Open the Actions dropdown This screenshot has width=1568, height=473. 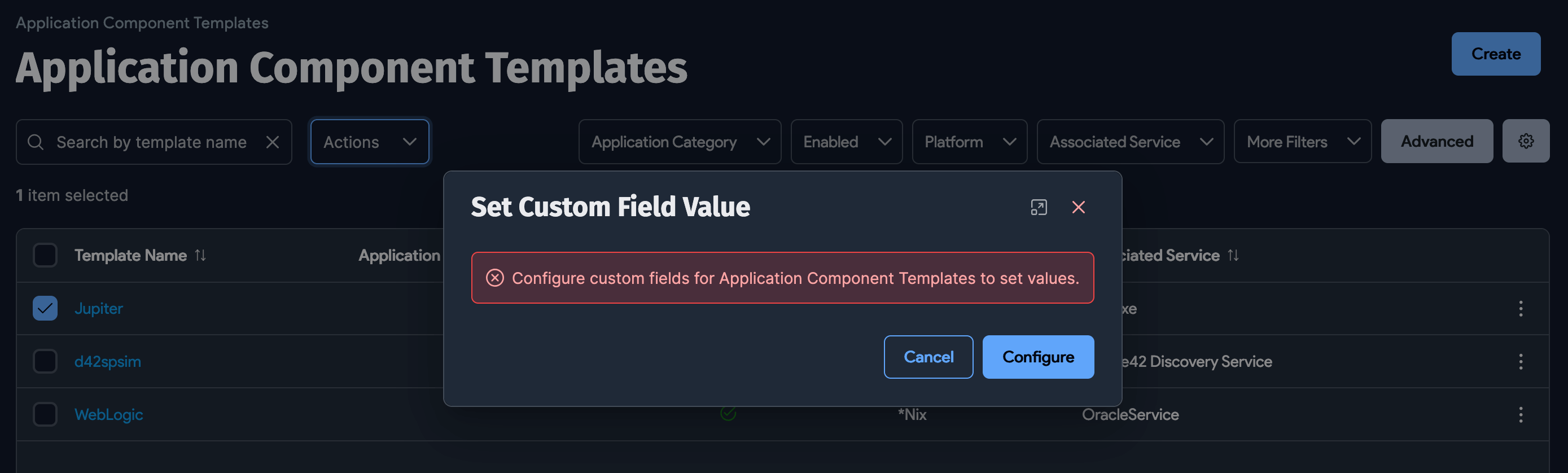click(x=370, y=142)
